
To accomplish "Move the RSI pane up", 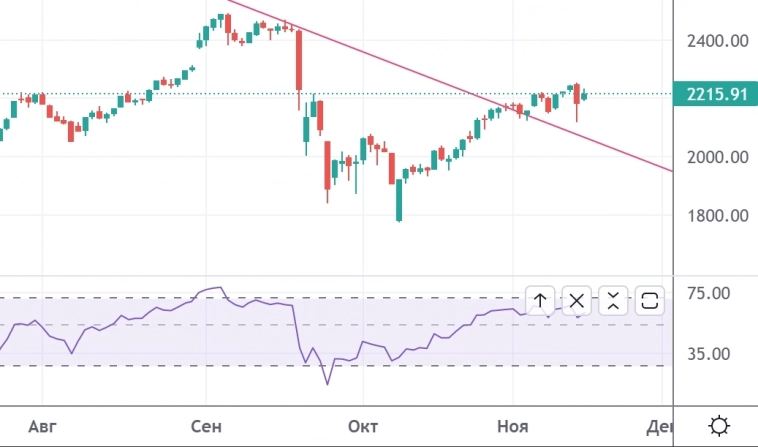I will pyautogui.click(x=540, y=300).
